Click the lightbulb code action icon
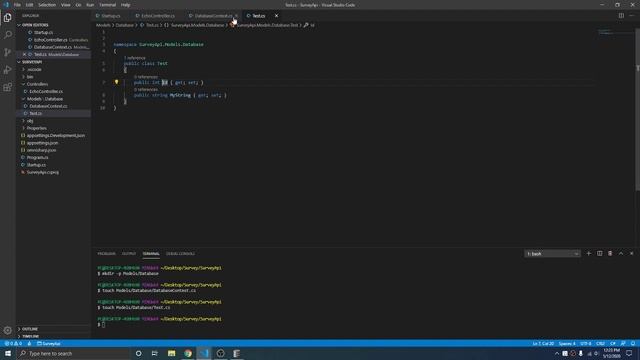 [x=116, y=82]
